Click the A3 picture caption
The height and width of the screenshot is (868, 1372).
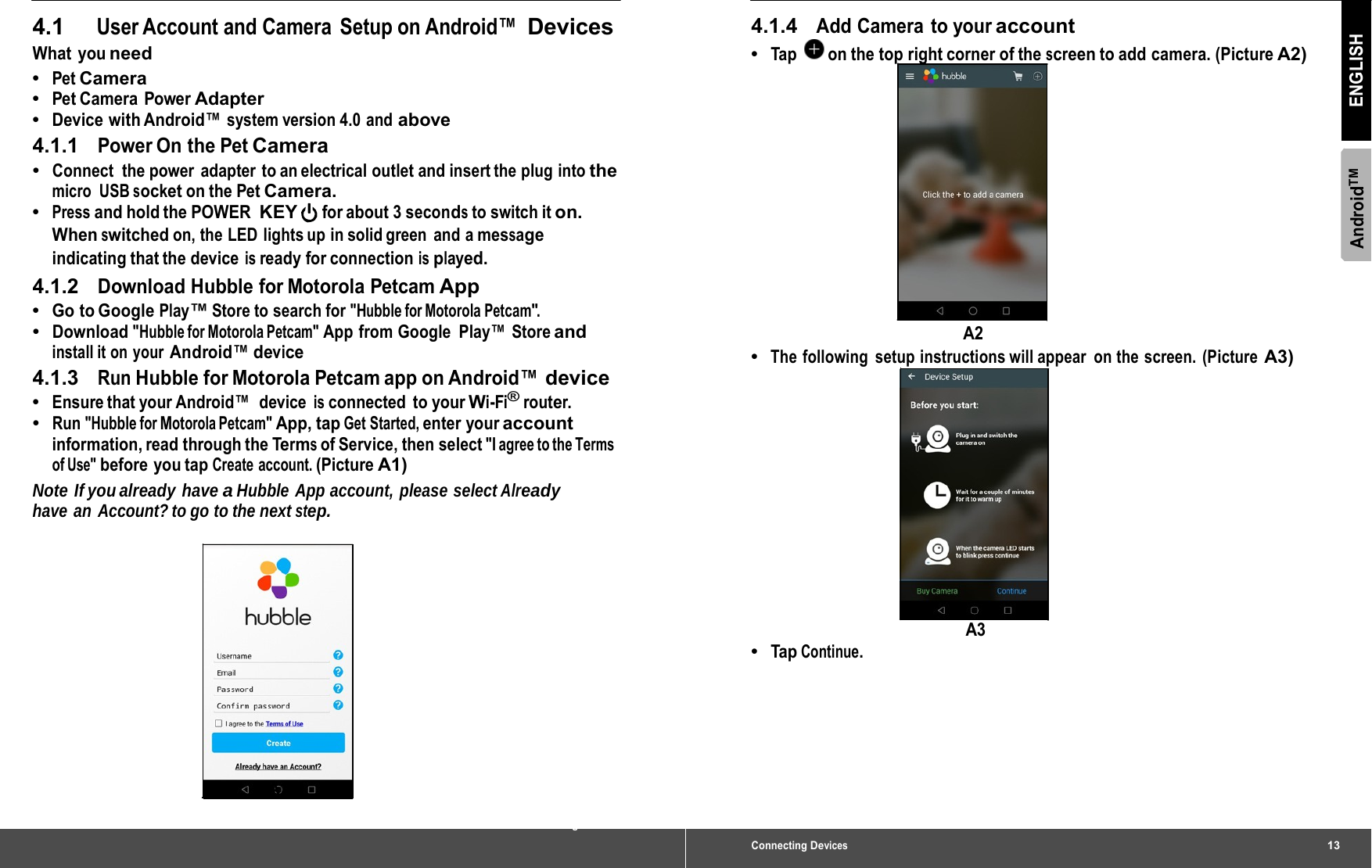pos(975,629)
